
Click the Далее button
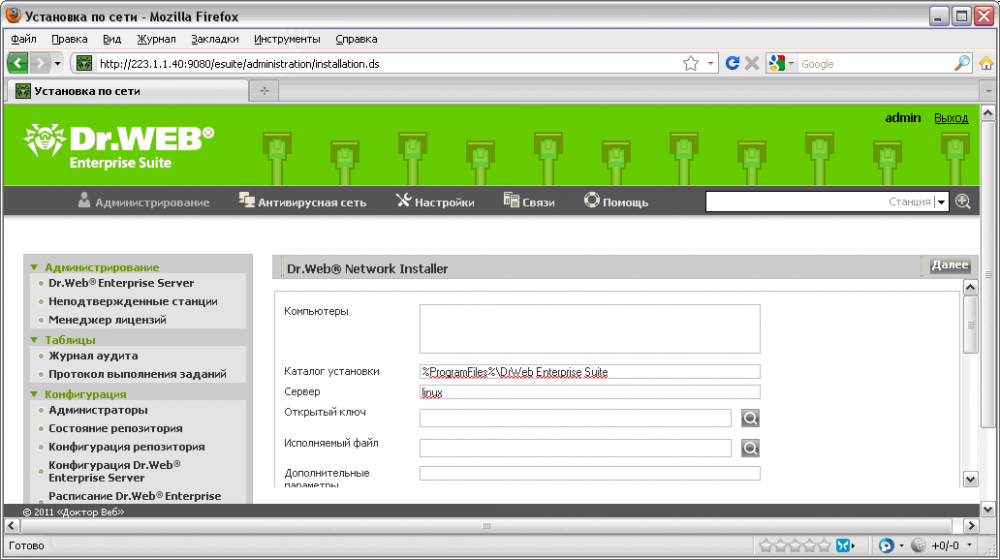tap(949, 265)
